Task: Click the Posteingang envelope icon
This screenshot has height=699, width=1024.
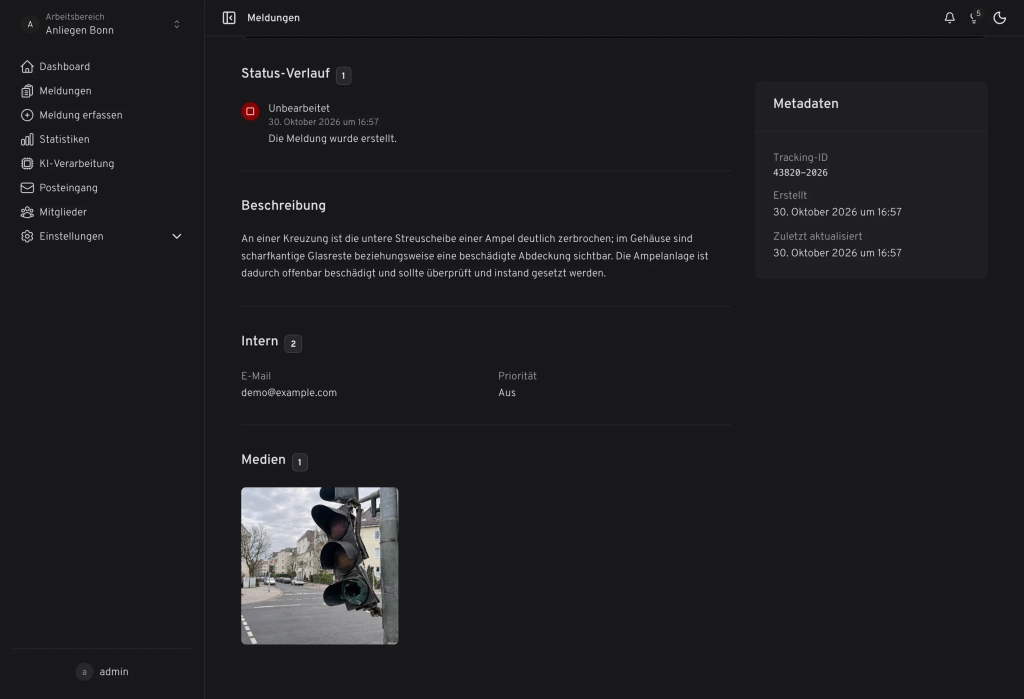Action: pos(27,187)
